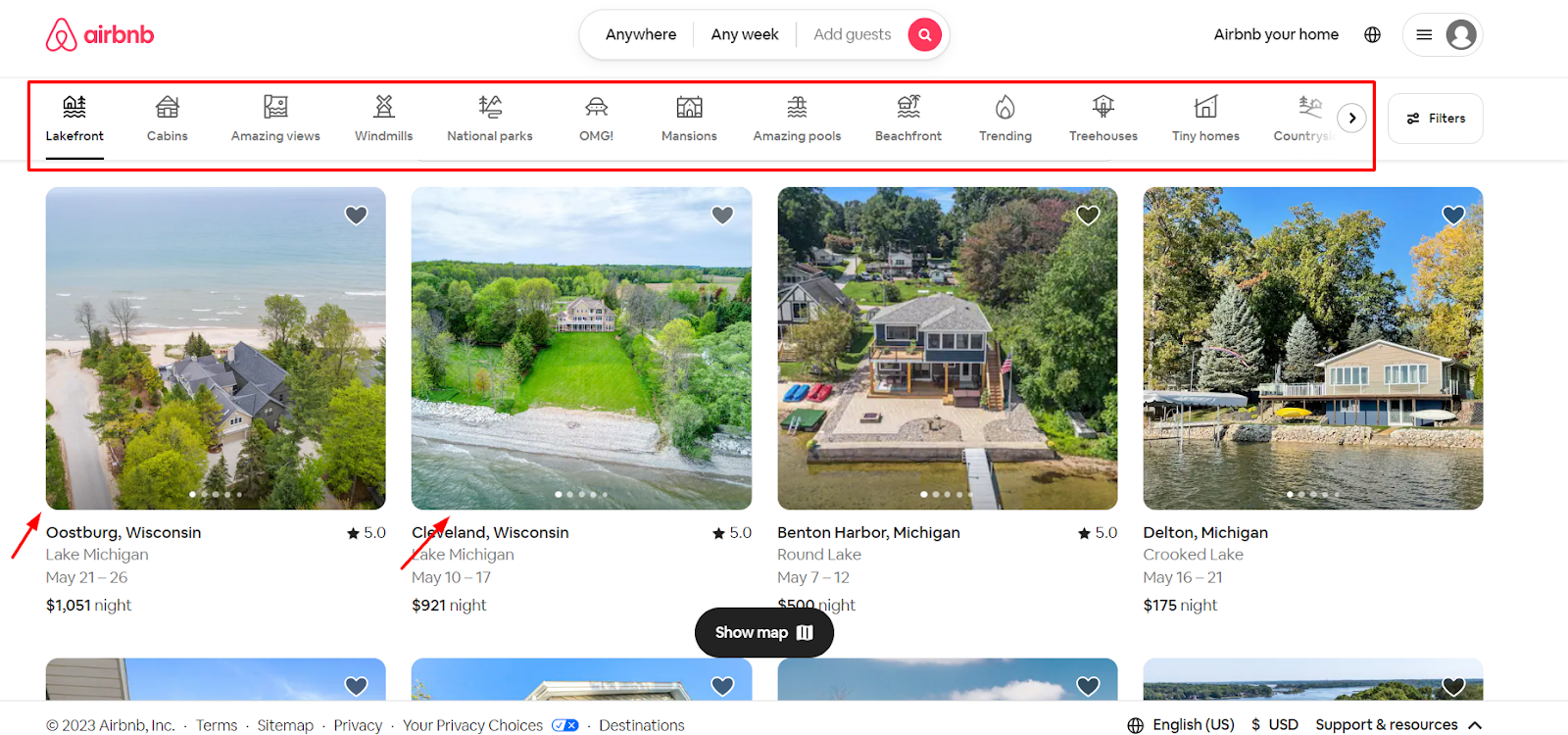Click the Anywhere search field
This screenshot has width=1568, height=735.
641,35
